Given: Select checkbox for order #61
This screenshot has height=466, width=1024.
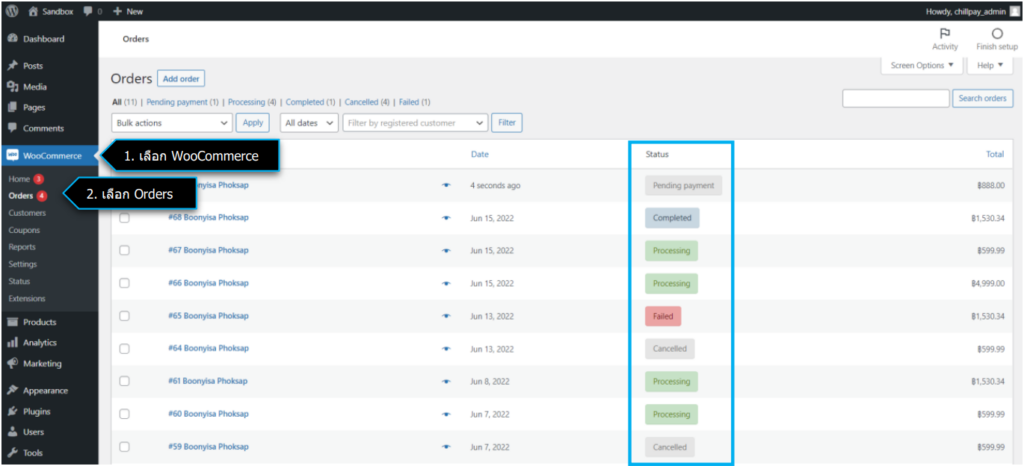Looking at the screenshot, I should (x=124, y=381).
